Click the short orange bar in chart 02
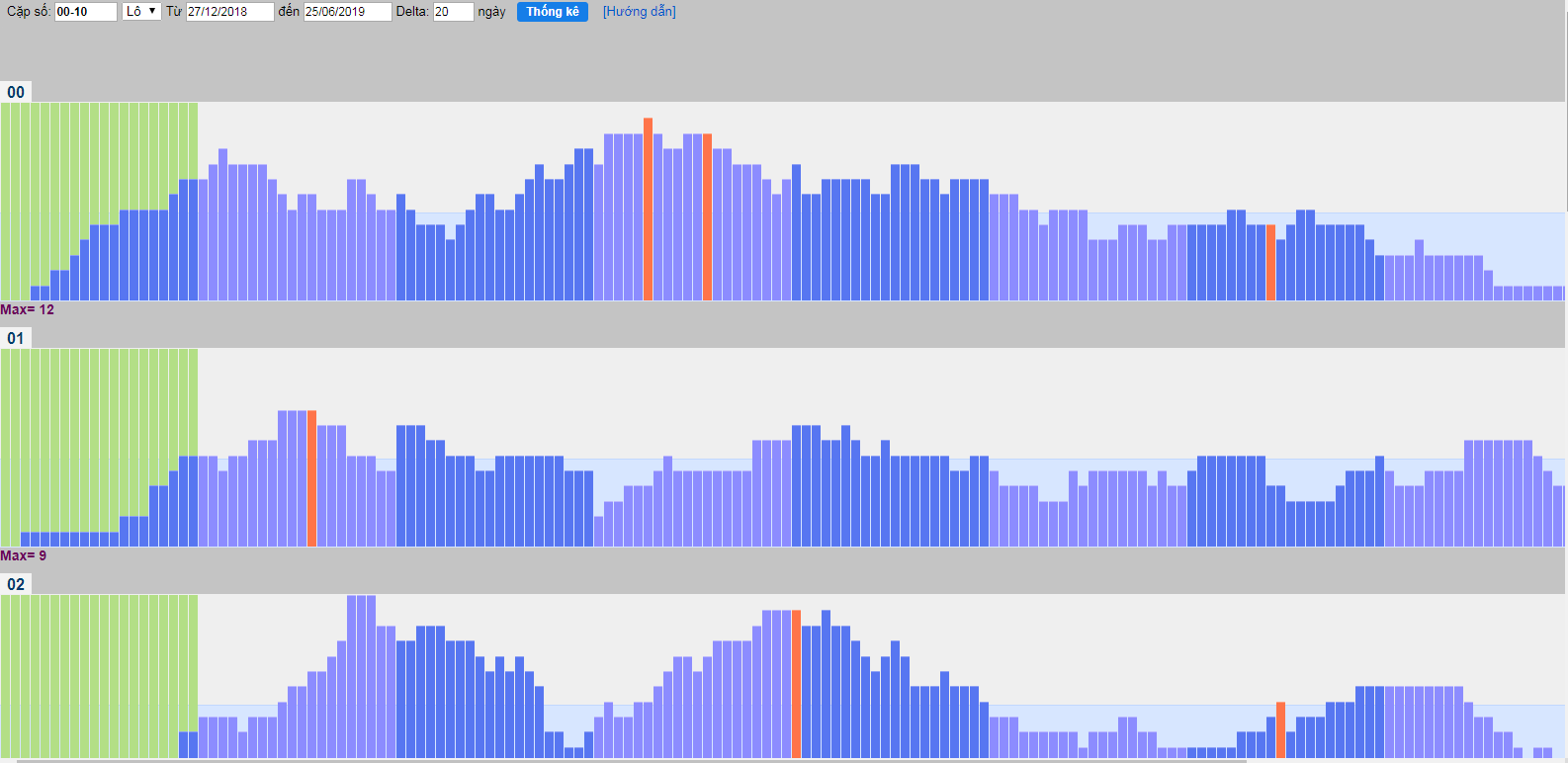Screen dimensions: 1568x763 tap(1280, 730)
